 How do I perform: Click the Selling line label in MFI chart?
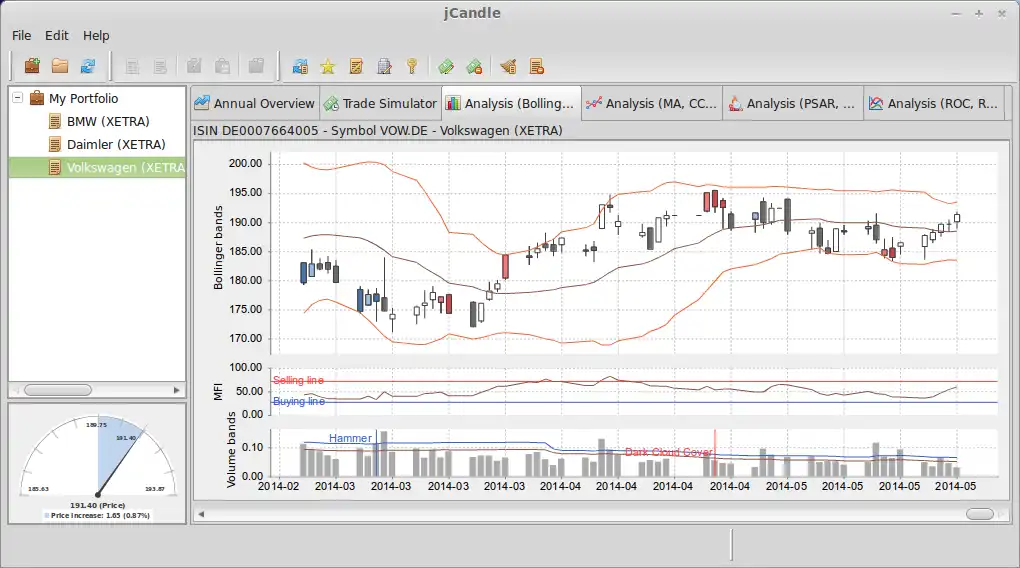[x=299, y=380]
